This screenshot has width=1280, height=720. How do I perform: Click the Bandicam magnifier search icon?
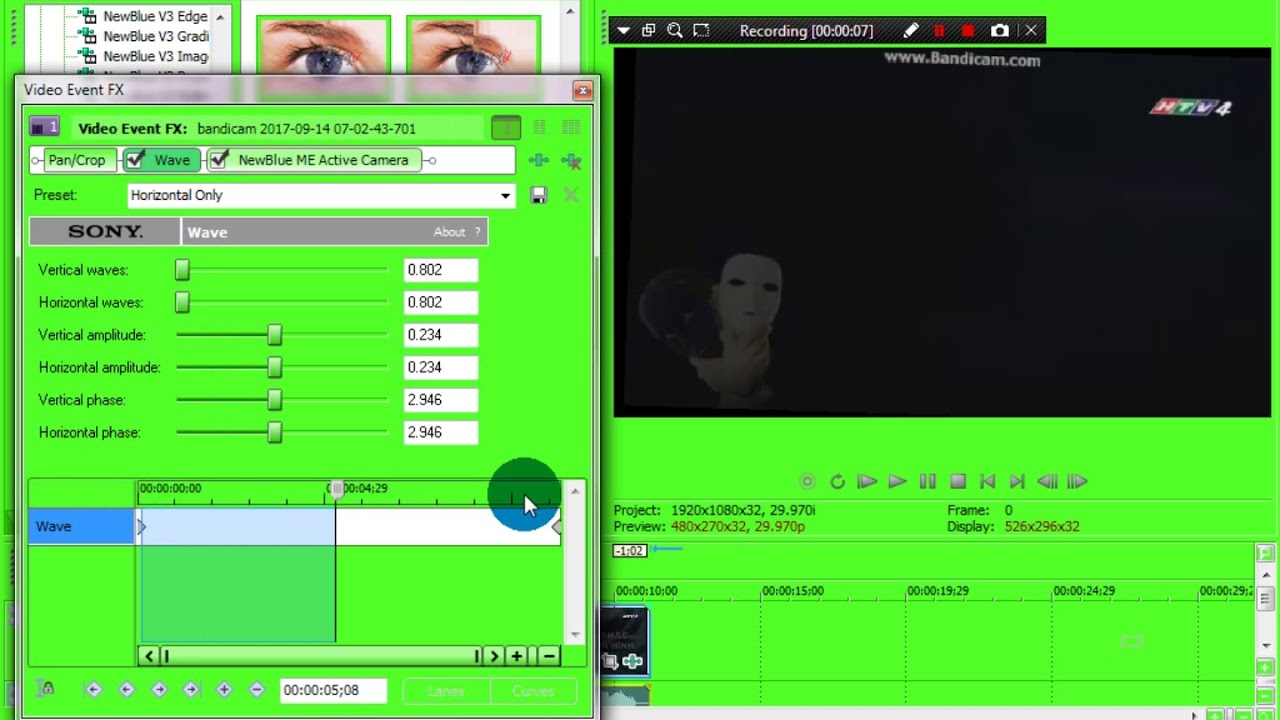coord(674,31)
